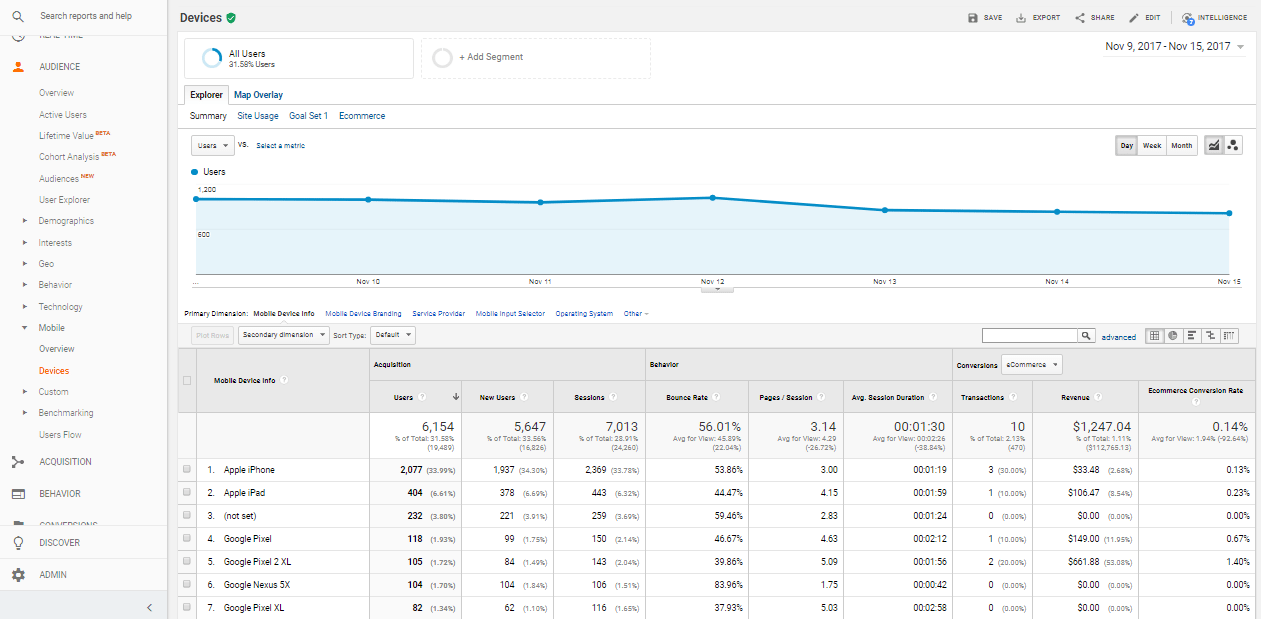The image size is (1261, 619).
Task: Select the line chart view icon
Action: pos(1214,146)
